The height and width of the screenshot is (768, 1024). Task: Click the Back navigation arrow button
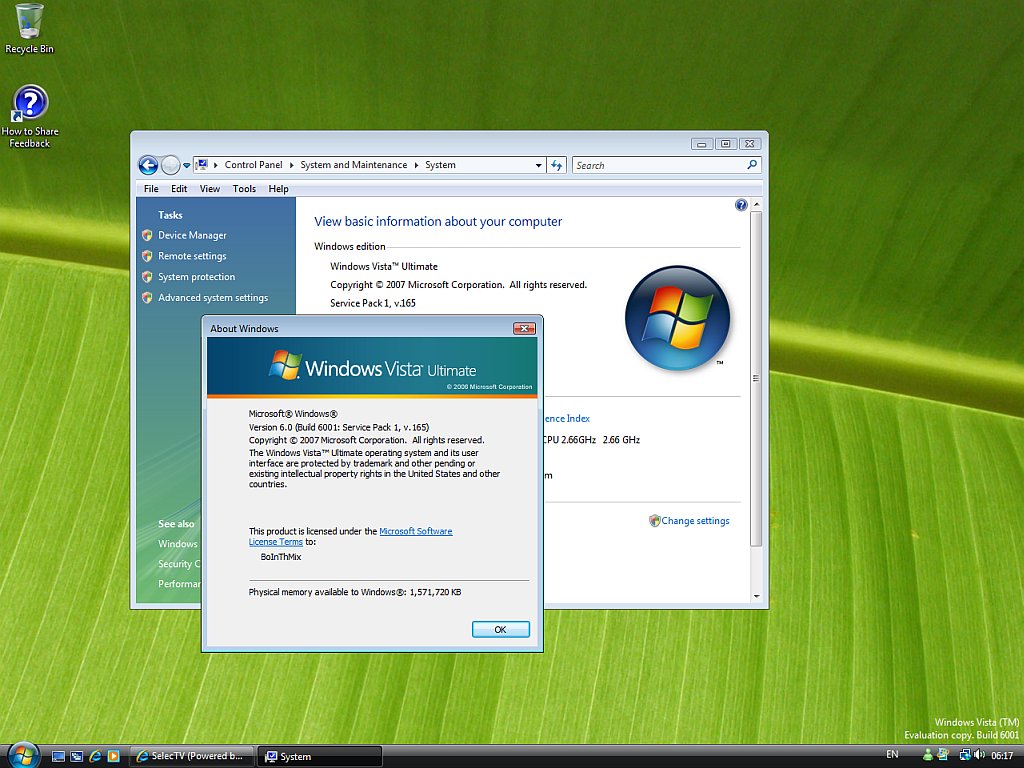[148, 166]
